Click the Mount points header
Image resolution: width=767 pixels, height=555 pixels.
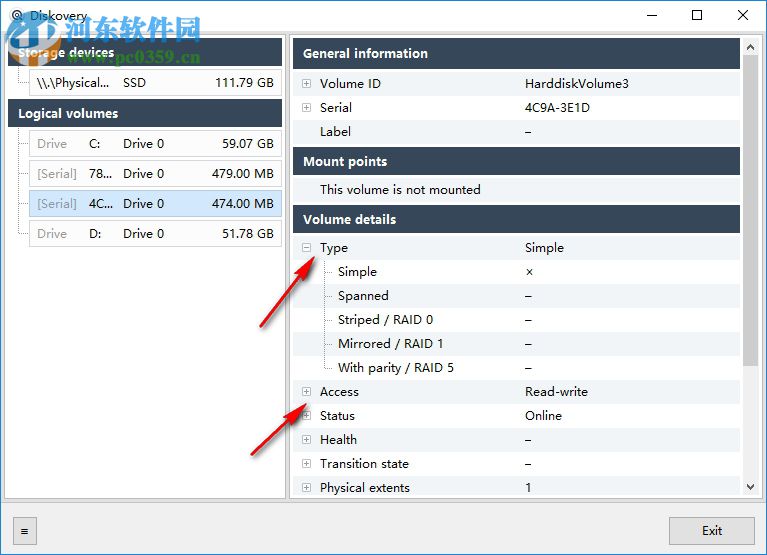[x=516, y=161]
